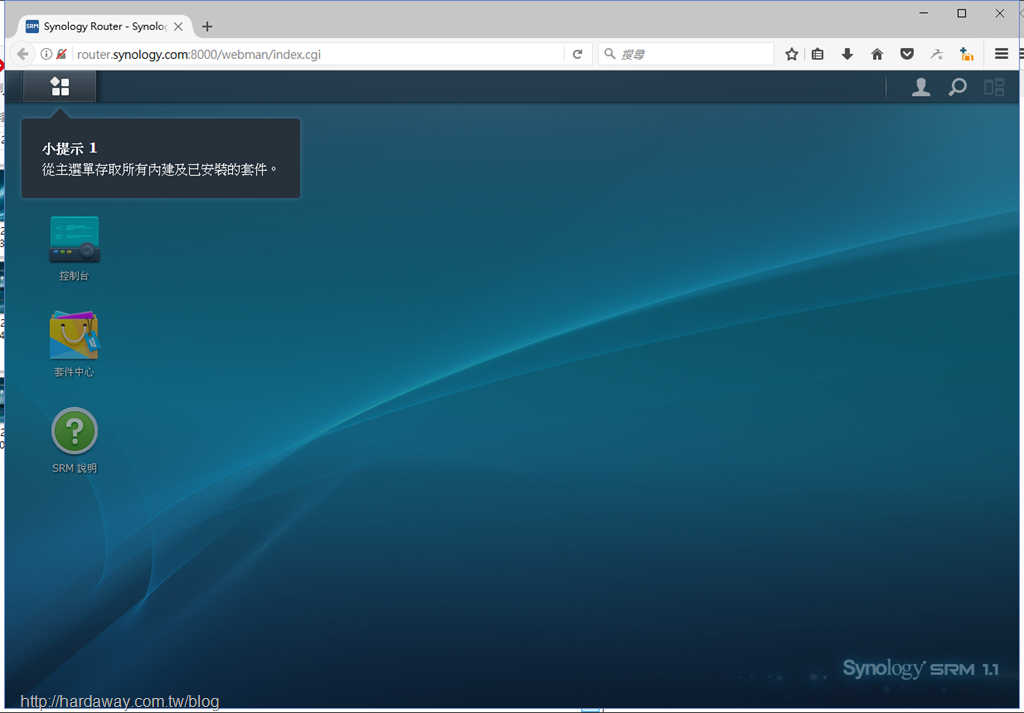Close the Synology Router tab
Image resolution: width=1024 pixels, height=713 pixels.
pos(178,27)
